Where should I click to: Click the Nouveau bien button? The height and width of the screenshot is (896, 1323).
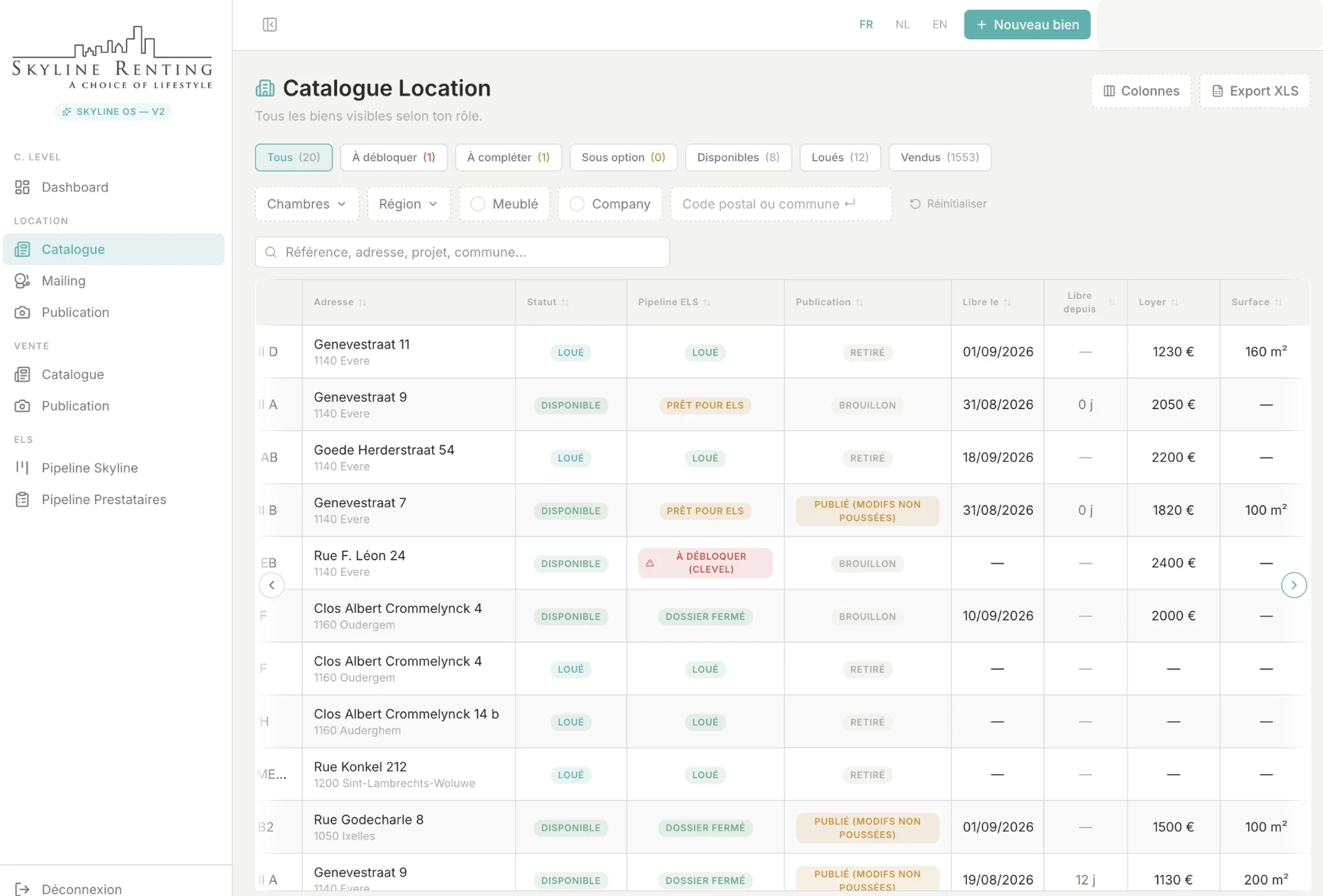[x=1027, y=25]
